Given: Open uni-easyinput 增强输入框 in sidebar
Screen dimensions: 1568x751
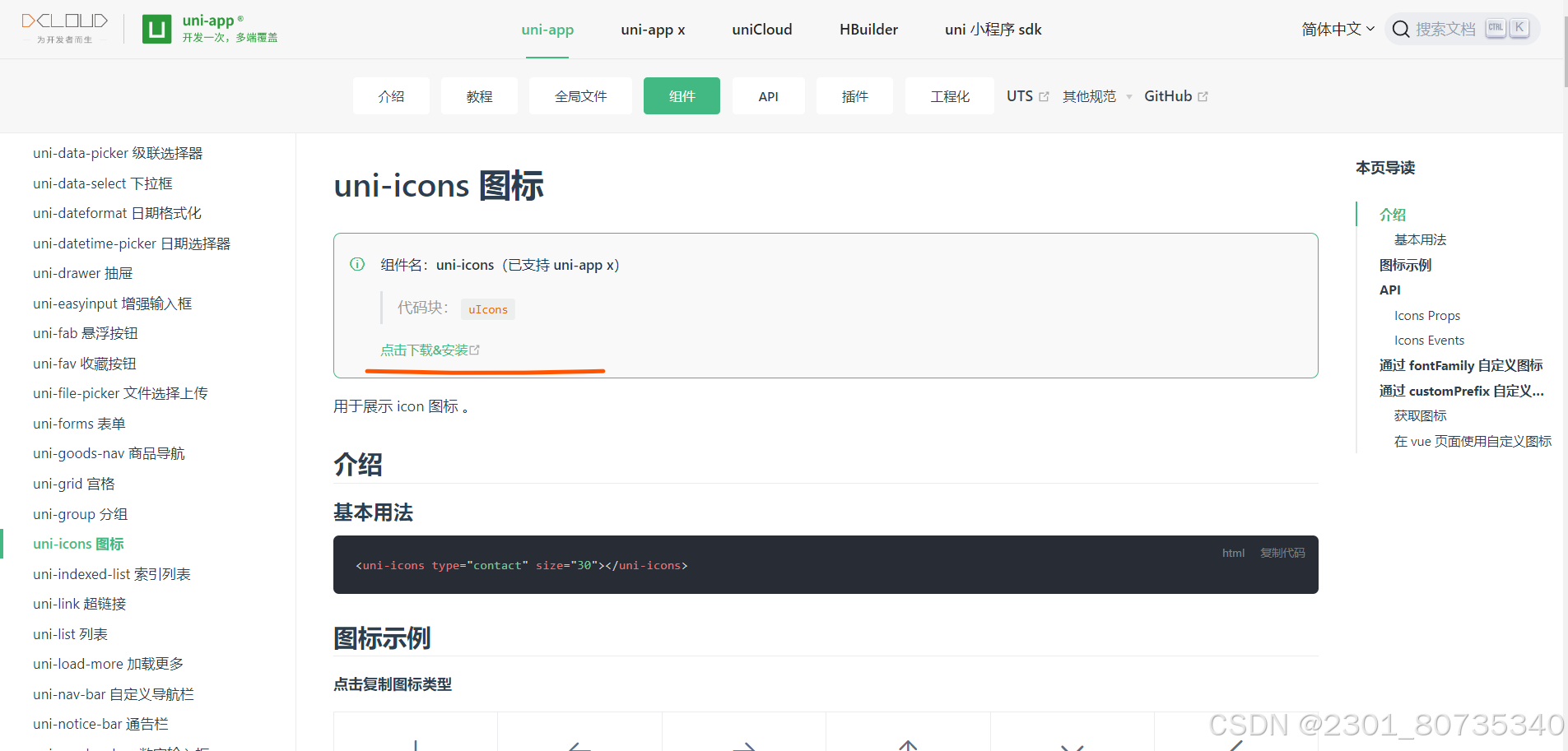Looking at the screenshot, I should 112,304.
